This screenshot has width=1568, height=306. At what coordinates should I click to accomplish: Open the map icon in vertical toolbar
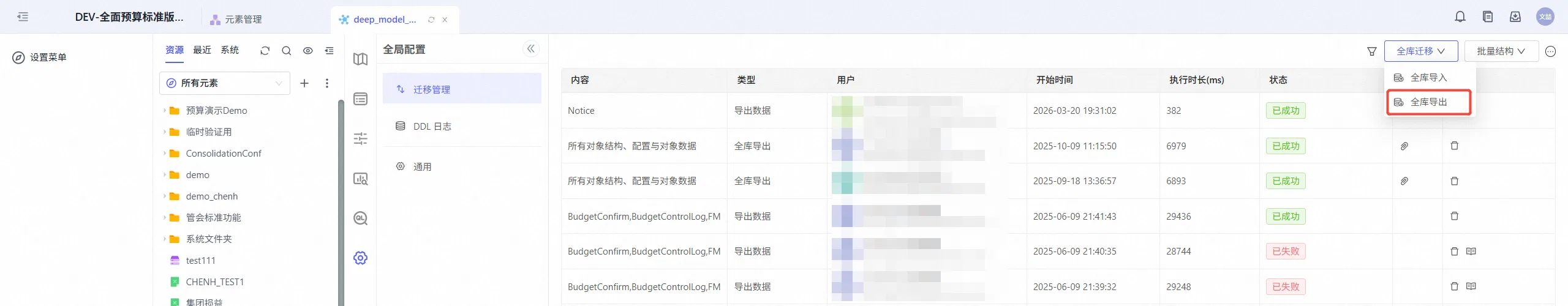[361, 59]
